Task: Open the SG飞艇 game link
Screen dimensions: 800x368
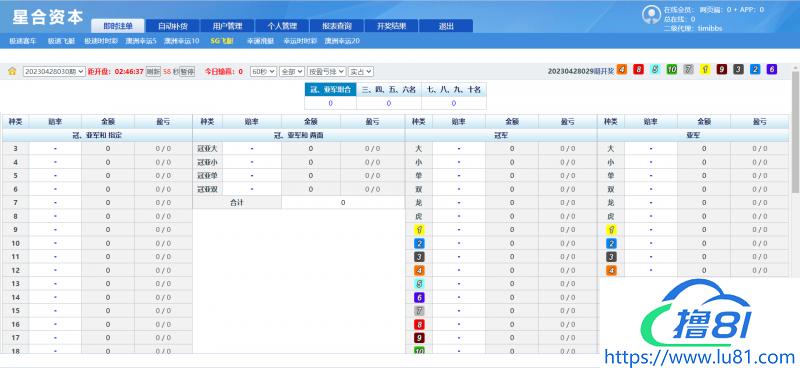Action: click(x=222, y=41)
